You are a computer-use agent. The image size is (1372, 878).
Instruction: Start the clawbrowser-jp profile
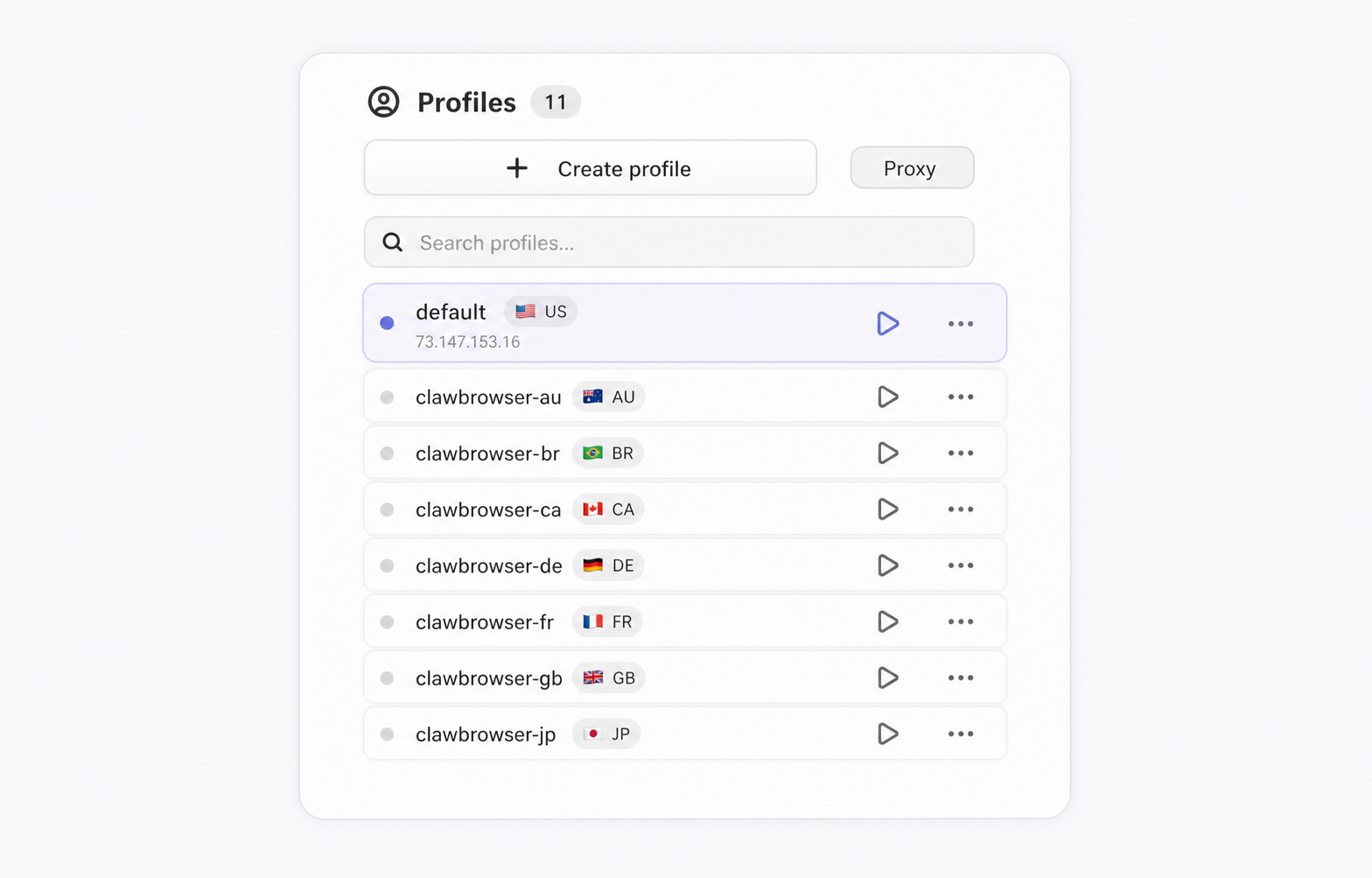(x=887, y=734)
